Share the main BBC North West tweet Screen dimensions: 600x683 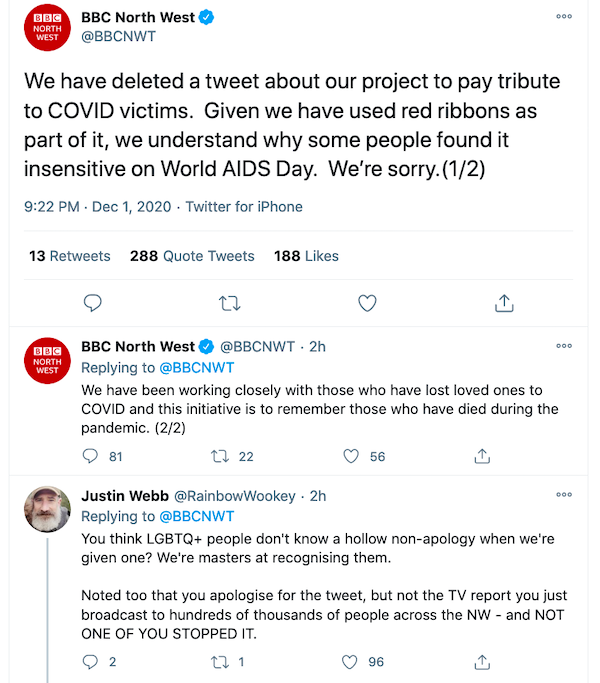point(504,303)
